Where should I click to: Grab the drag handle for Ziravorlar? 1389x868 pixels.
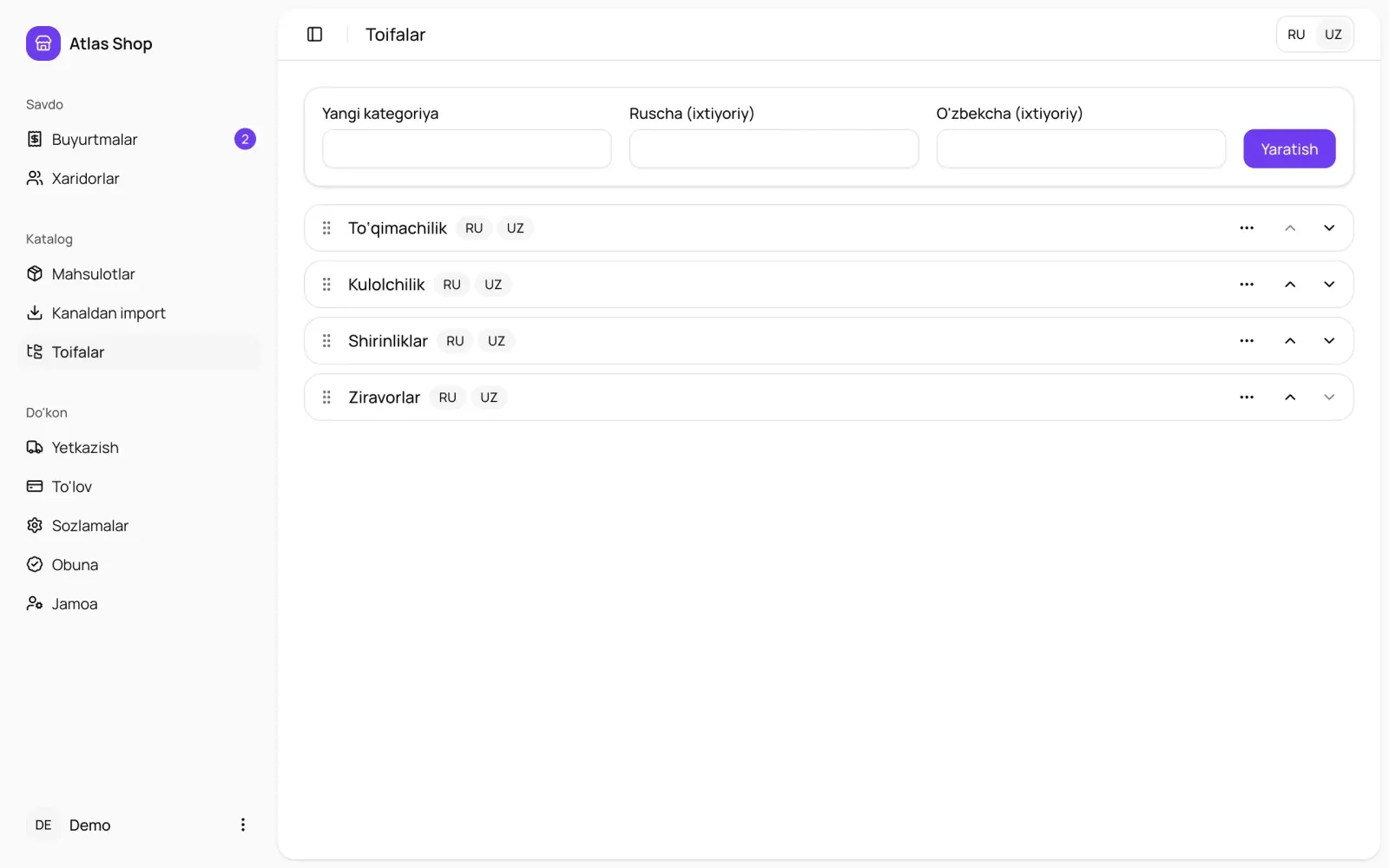point(326,398)
